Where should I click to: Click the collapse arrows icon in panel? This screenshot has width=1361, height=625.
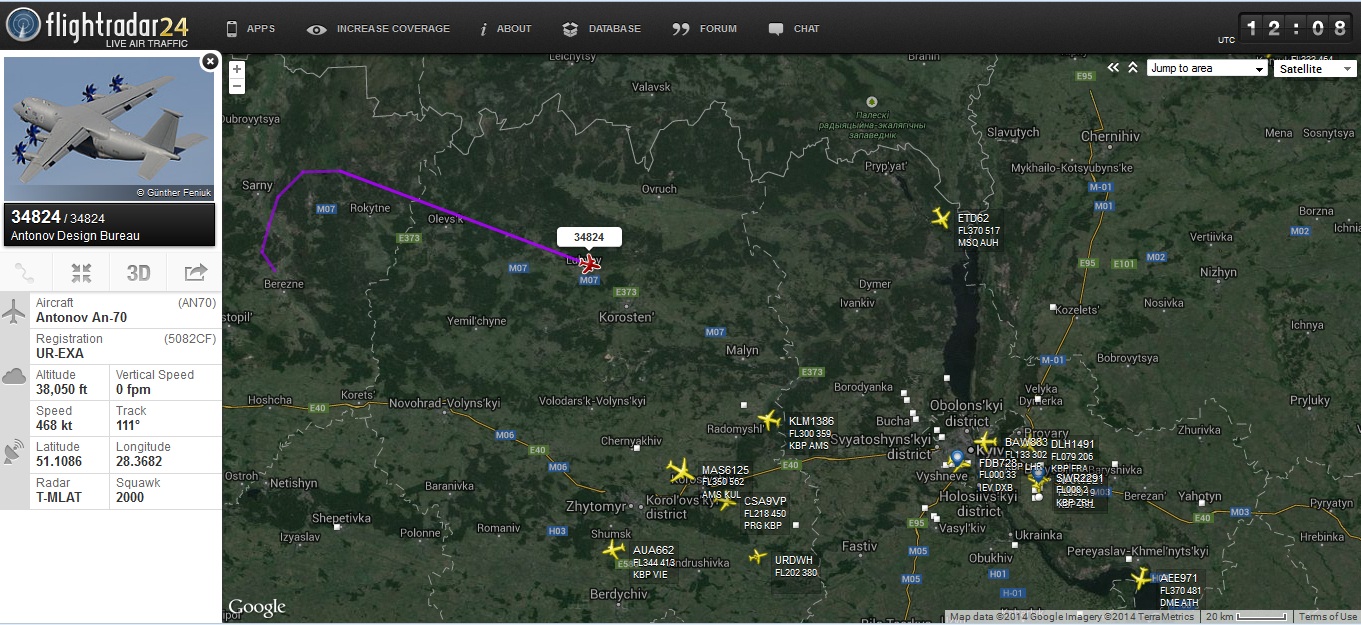point(82,273)
